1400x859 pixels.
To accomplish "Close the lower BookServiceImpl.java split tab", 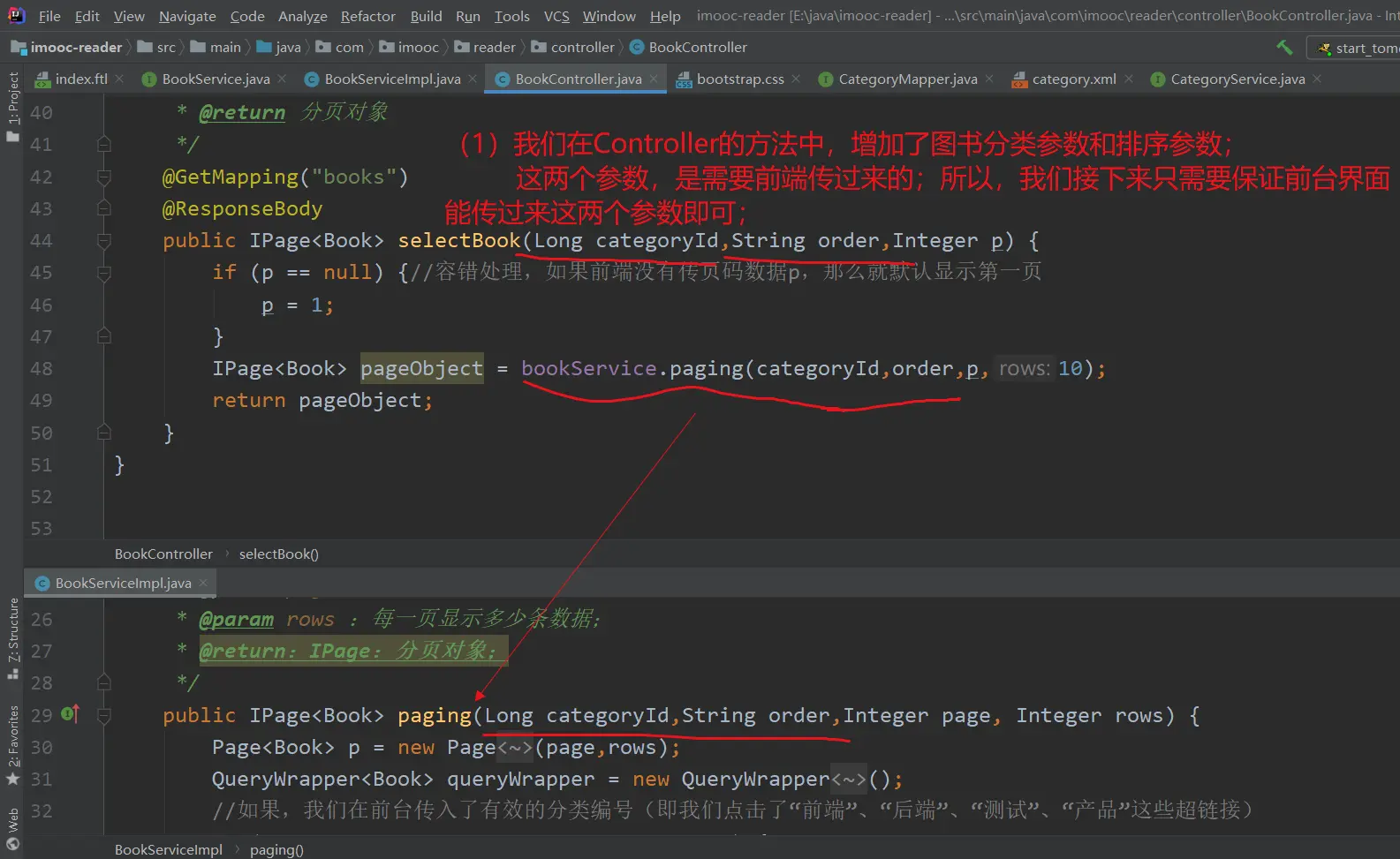I will (x=203, y=583).
